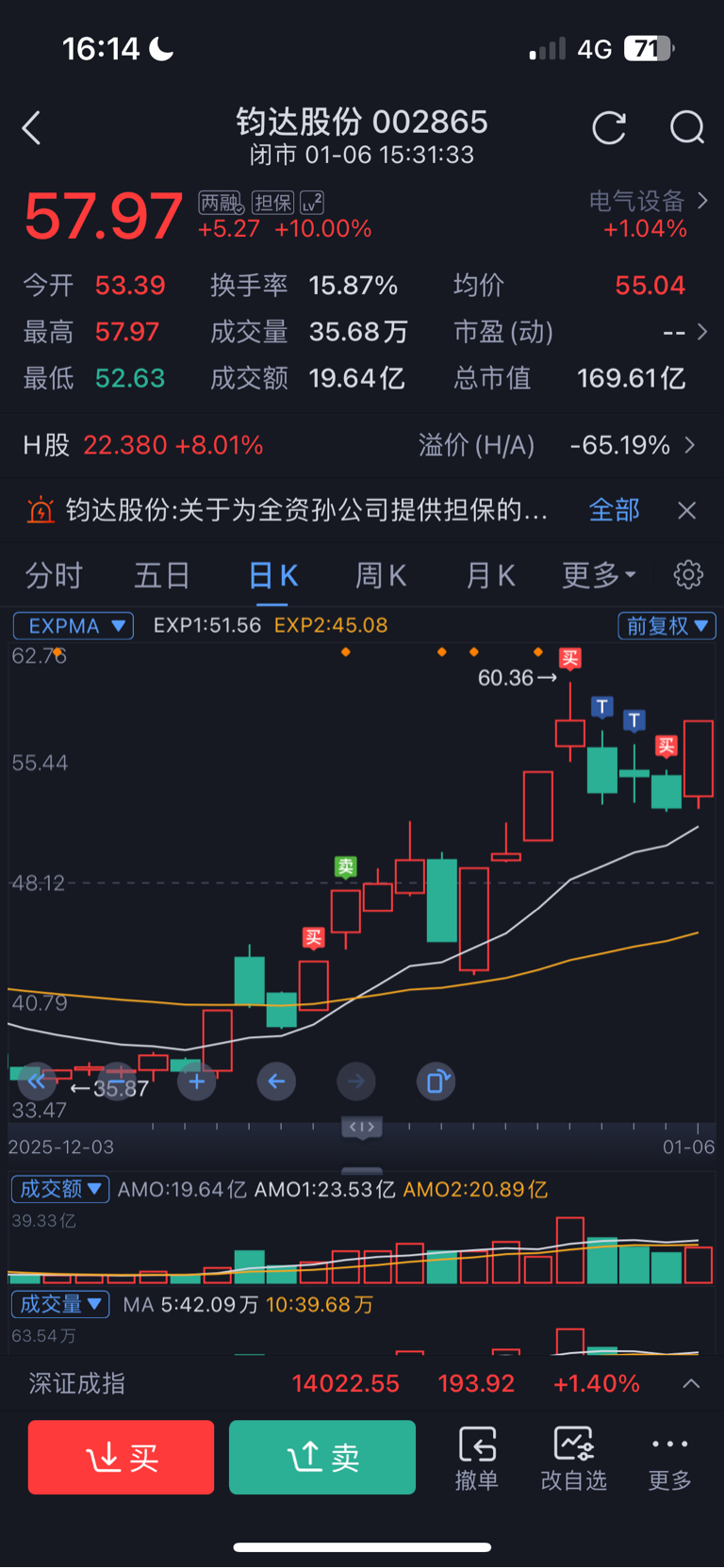
Task: Tap the green 卖 marker on chart
Action: click(x=346, y=867)
